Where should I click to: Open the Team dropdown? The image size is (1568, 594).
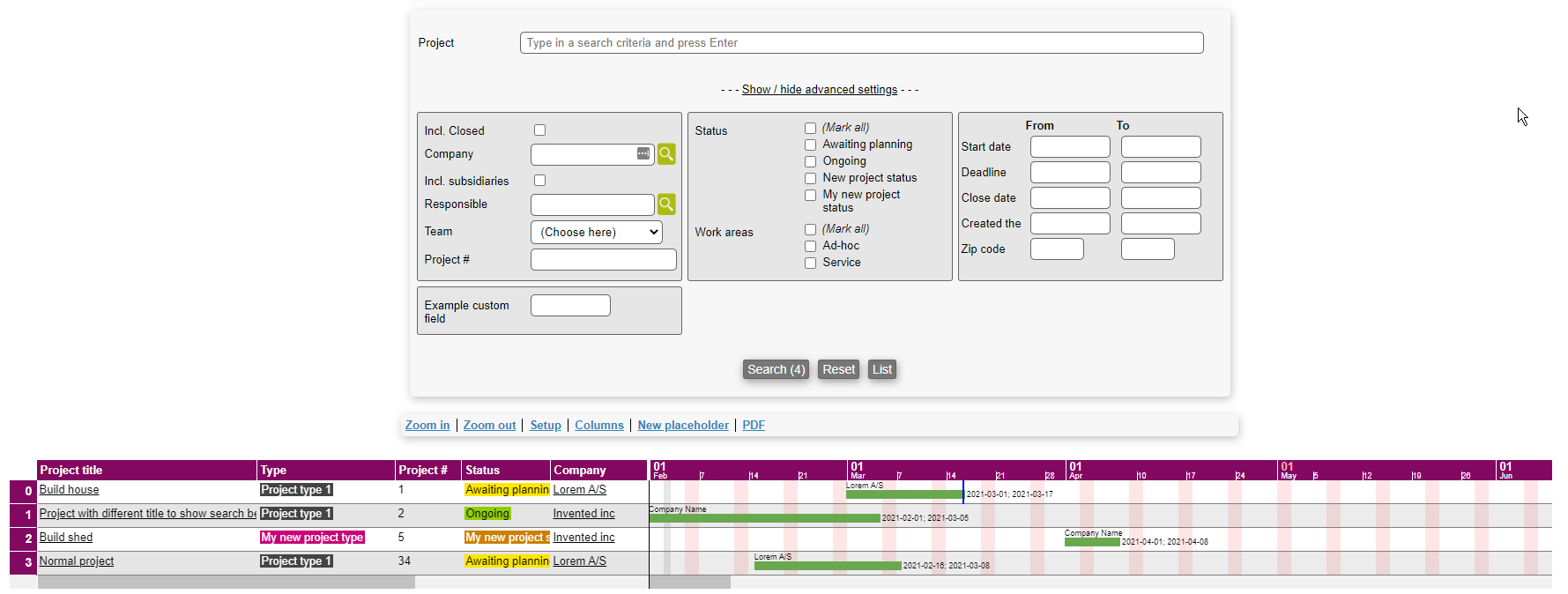[x=597, y=233]
